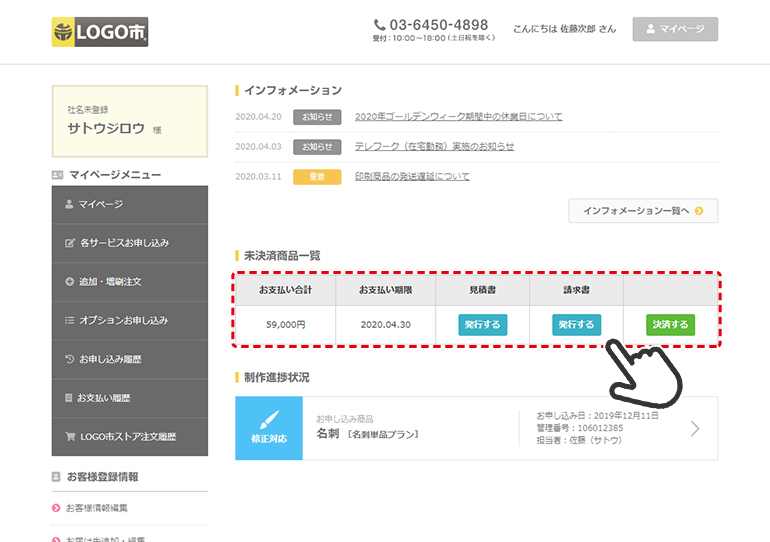770x542 pixels.
Task: Click the 2020.04.30 payment deadline cell
Action: point(385,325)
